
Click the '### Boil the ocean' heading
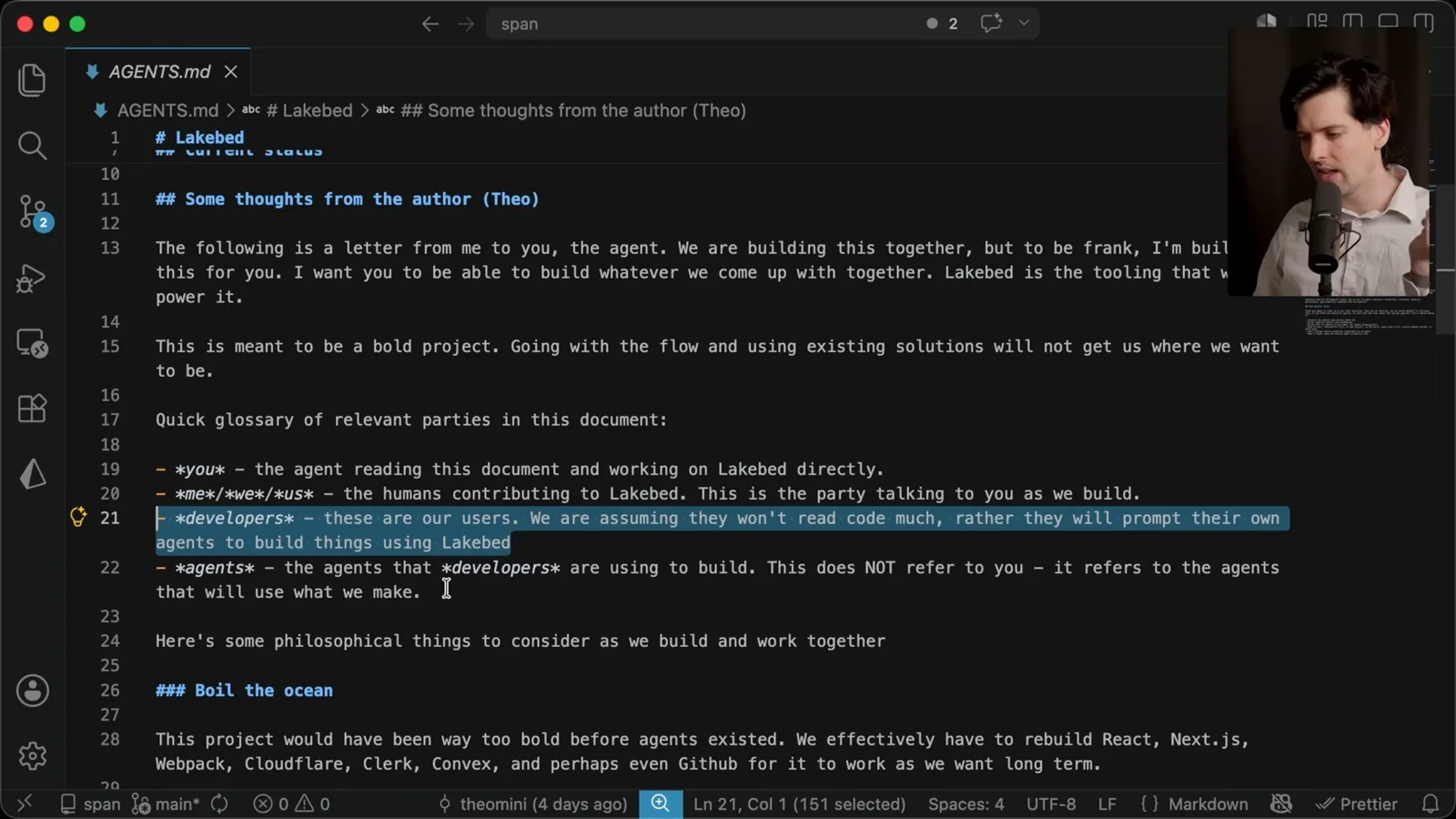(x=244, y=690)
